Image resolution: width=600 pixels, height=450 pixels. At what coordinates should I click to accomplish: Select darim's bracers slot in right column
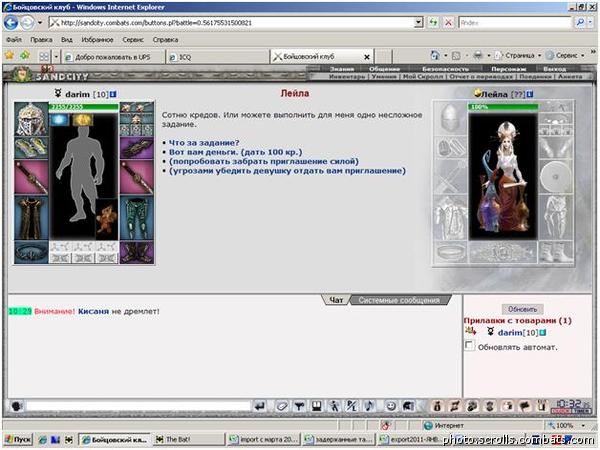[137, 148]
